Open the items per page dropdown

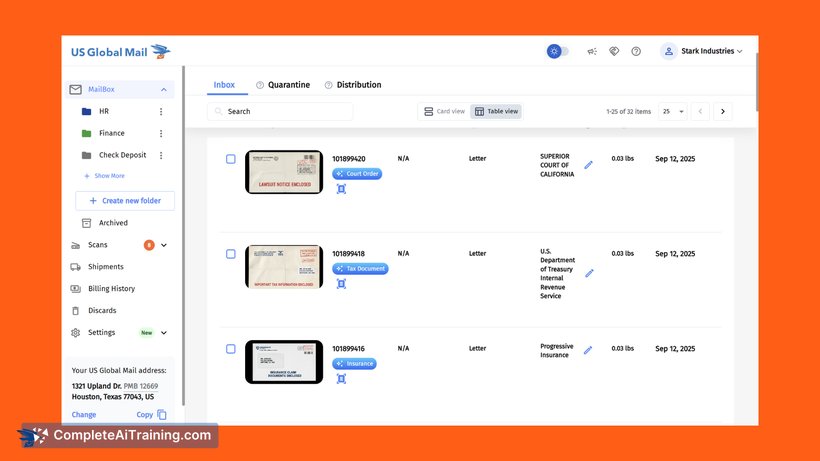[x=673, y=111]
